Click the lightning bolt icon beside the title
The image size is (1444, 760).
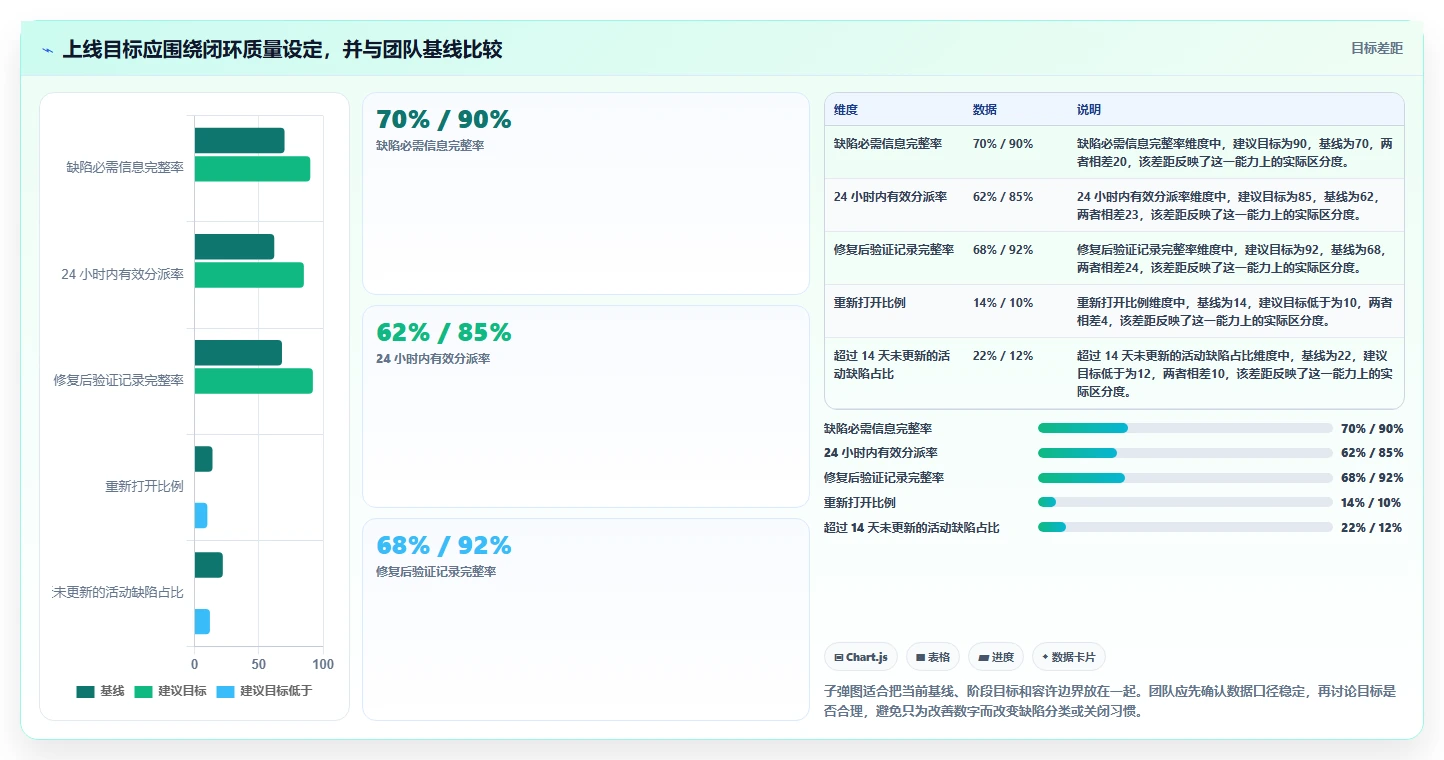[48, 50]
